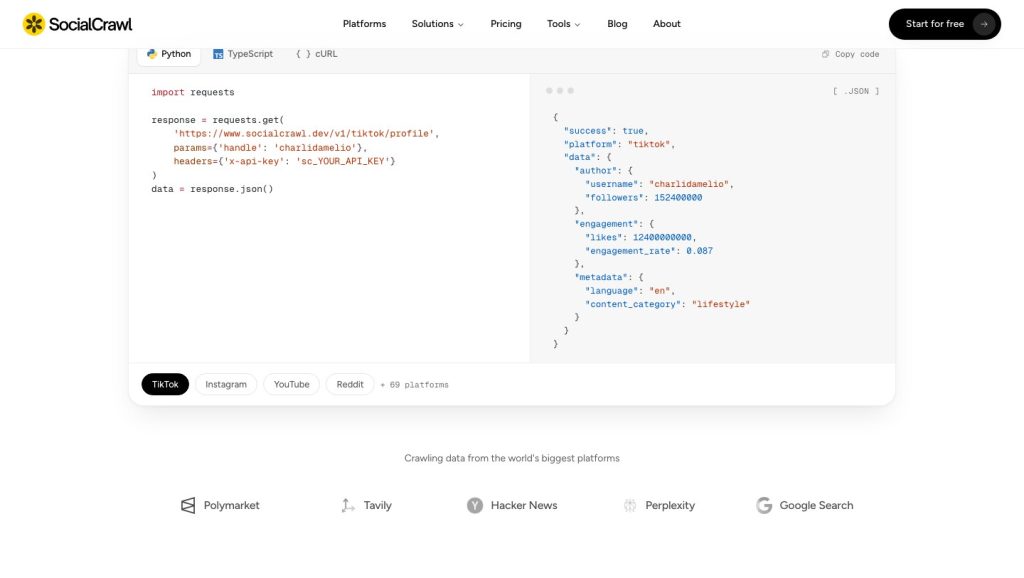This screenshot has width=1024, height=578.
Task: Click the "lifestyle" content_category value
Action: [720, 304]
